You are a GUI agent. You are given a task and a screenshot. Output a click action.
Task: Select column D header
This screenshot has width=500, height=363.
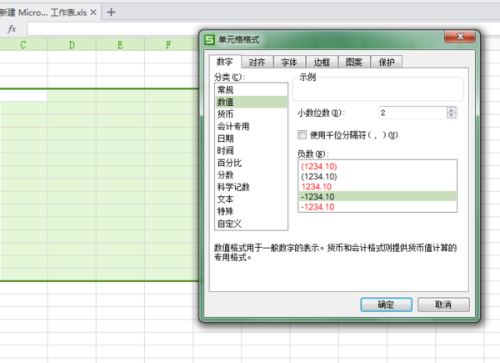coord(72,44)
